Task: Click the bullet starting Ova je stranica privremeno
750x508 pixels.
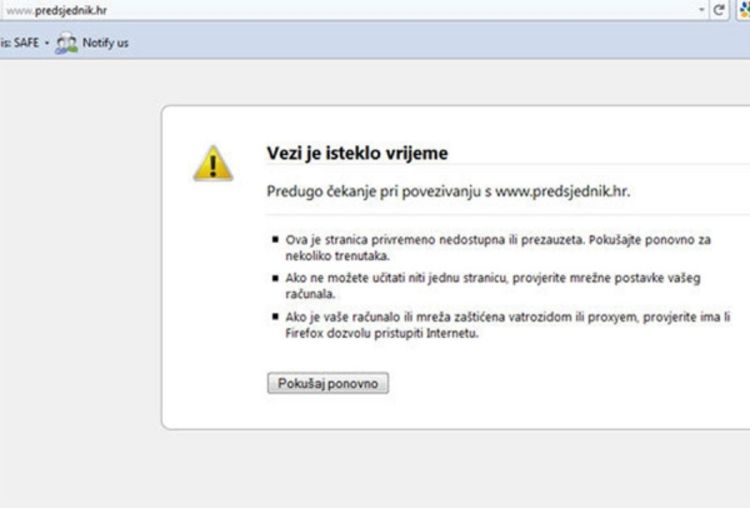Action: click(498, 248)
